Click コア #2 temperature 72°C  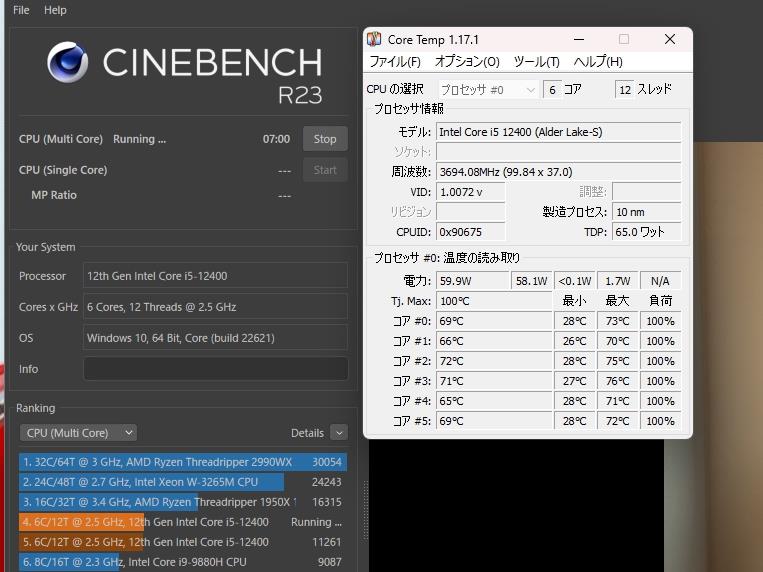point(494,361)
